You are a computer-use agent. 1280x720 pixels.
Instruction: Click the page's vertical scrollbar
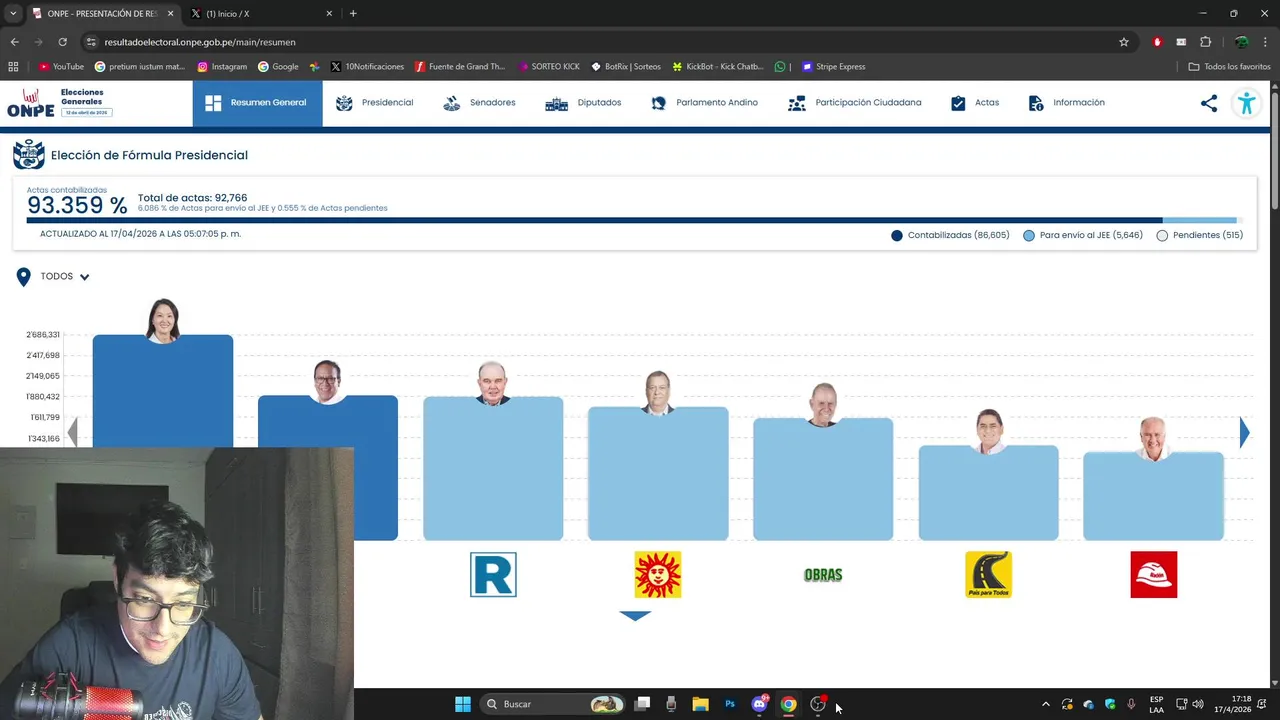(x=1275, y=150)
